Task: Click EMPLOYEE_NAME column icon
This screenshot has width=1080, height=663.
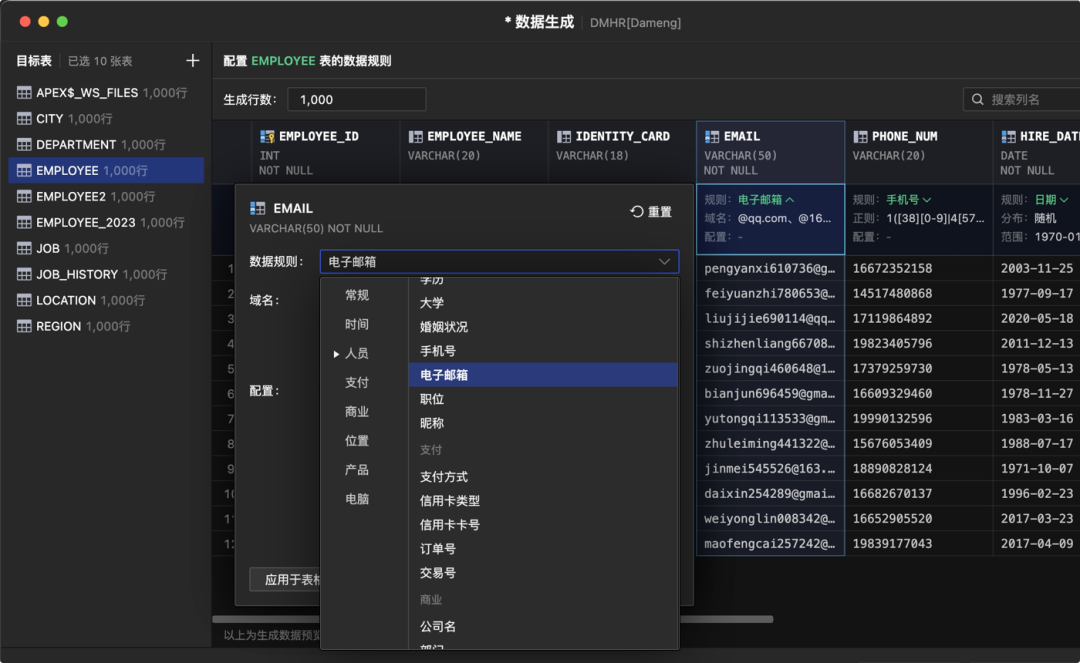Action: 415,136
